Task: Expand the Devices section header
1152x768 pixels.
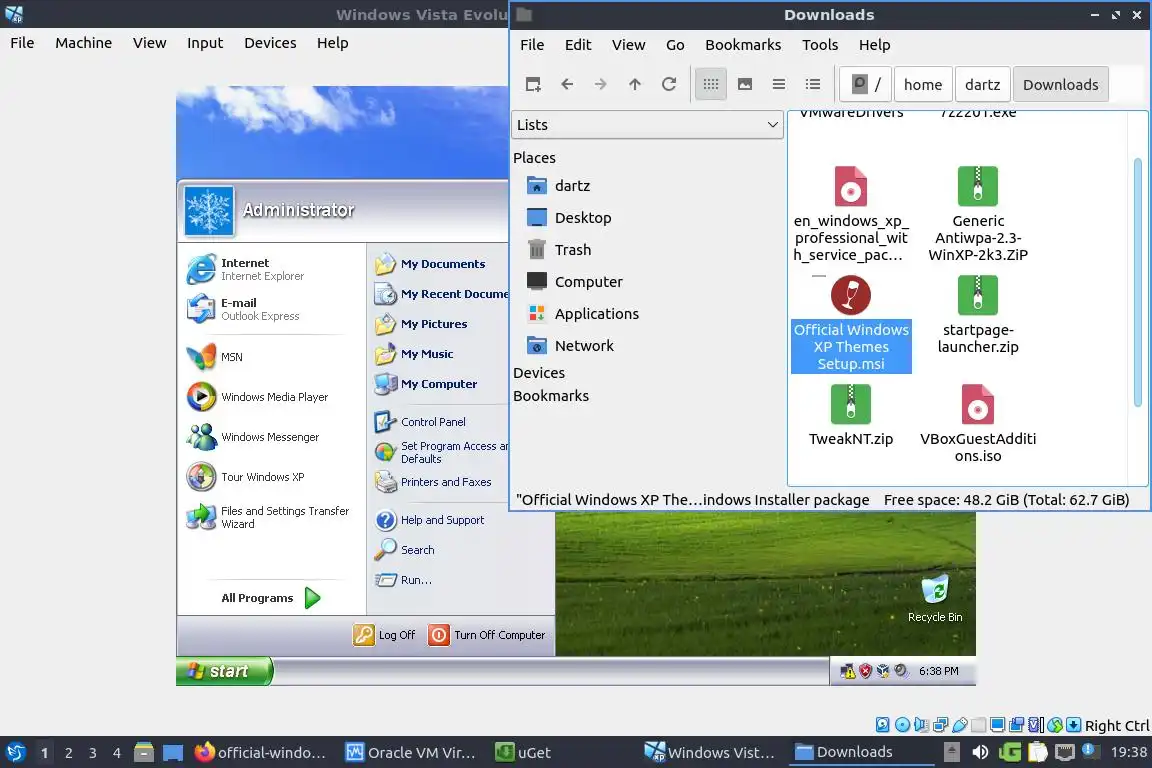Action: coord(539,373)
